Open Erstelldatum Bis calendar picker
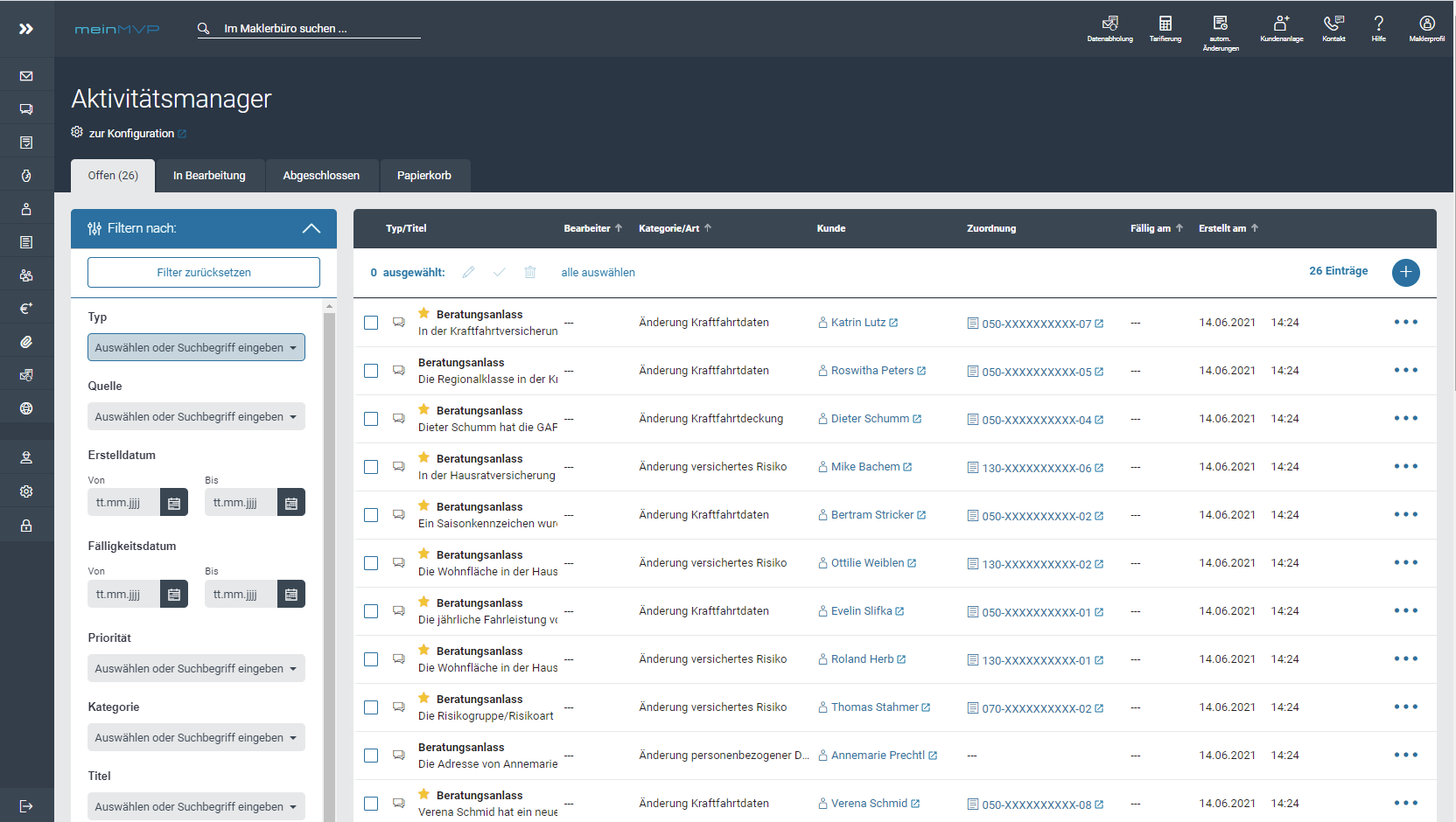The width and height of the screenshot is (1456, 822). pos(291,503)
